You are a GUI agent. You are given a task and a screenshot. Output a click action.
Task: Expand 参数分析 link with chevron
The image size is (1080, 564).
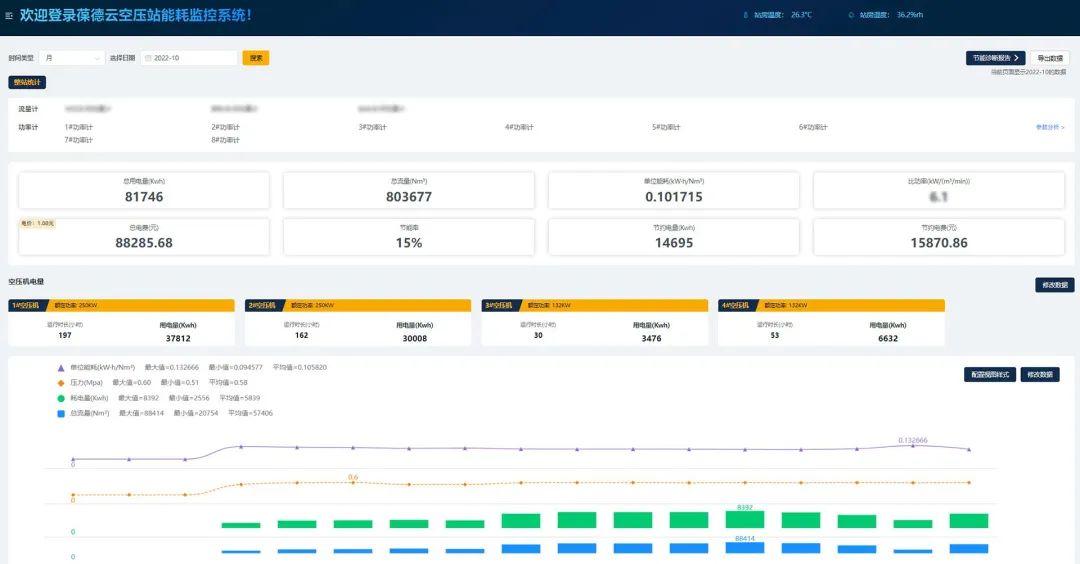tap(1049, 127)
